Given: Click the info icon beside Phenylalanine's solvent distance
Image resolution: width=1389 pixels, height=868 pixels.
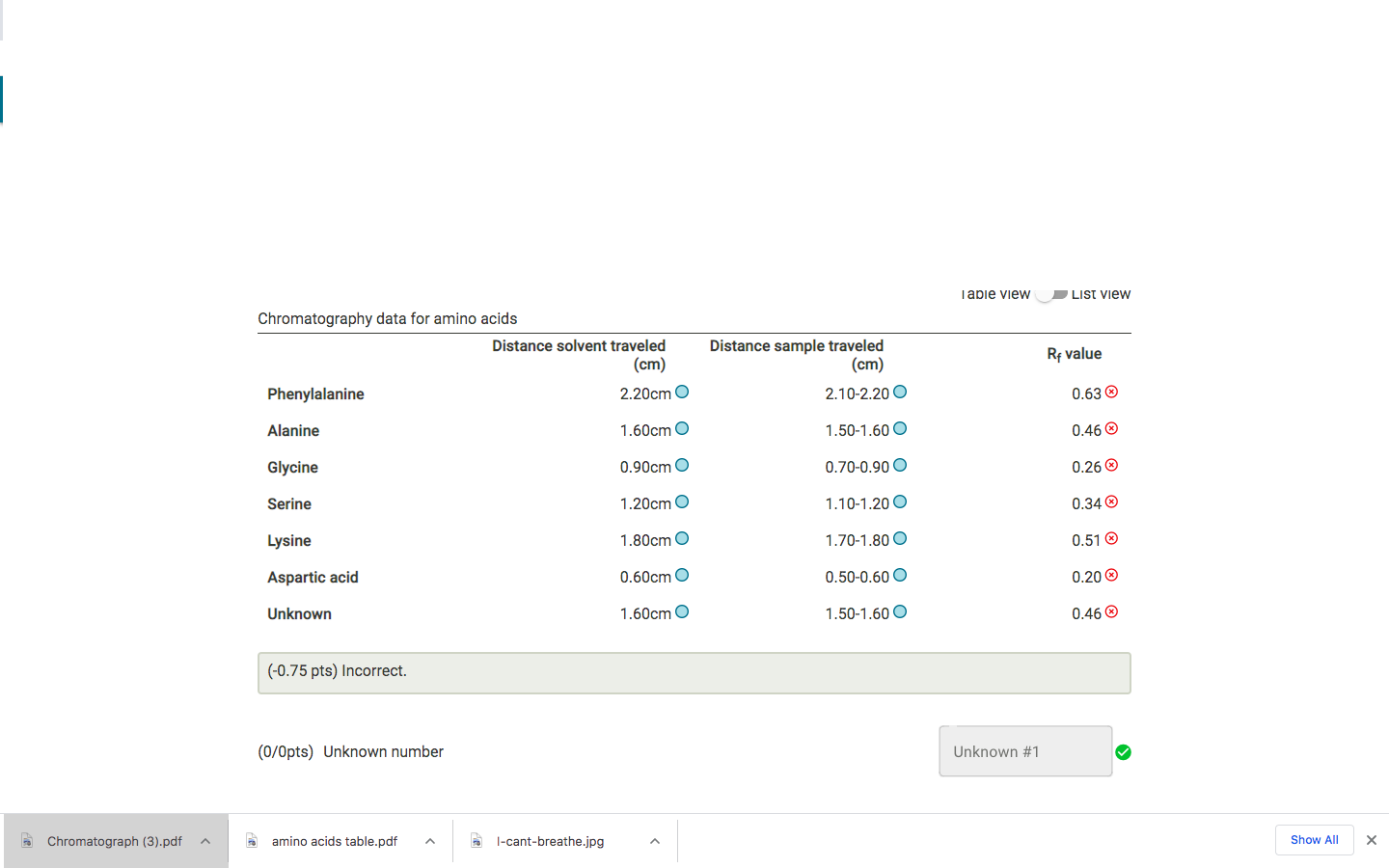Looking at the screenshot, I should pyautogui.click(x=682, y=392).
